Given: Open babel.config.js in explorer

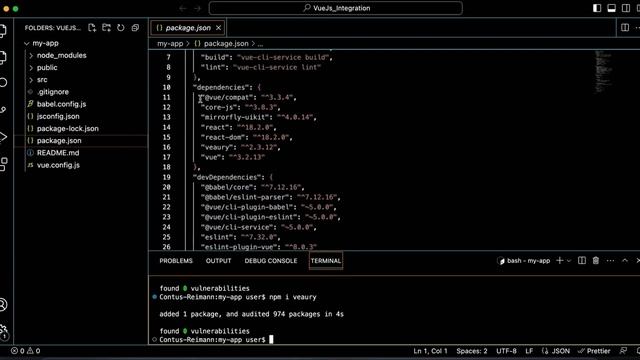Looking at the screenshot, I should (61, 104).
